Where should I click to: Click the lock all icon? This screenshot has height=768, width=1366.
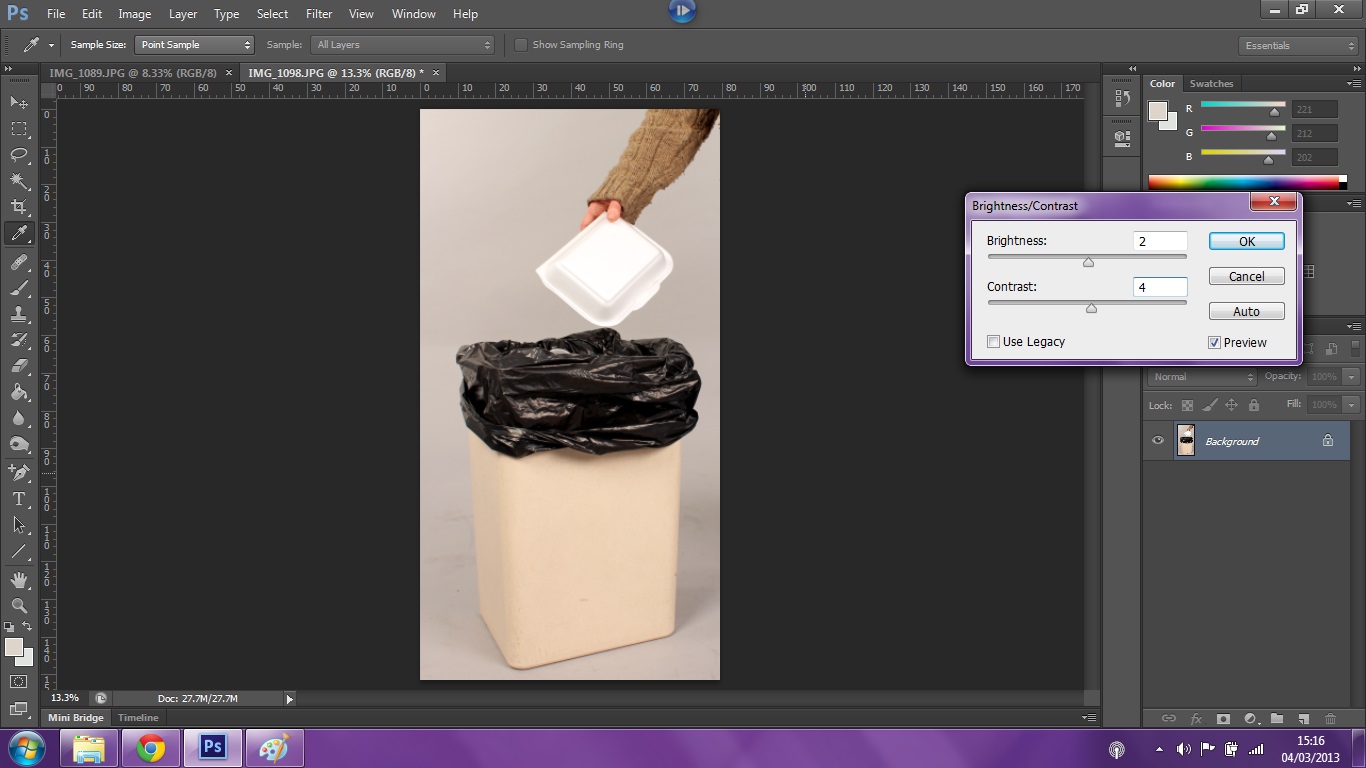pyautogui.click(x=1253, y=405)
